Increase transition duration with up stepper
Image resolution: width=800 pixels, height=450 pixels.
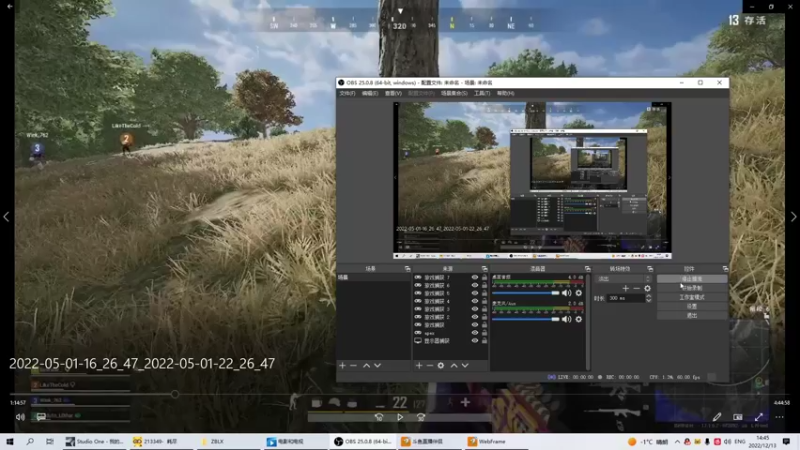pos(648,296)
